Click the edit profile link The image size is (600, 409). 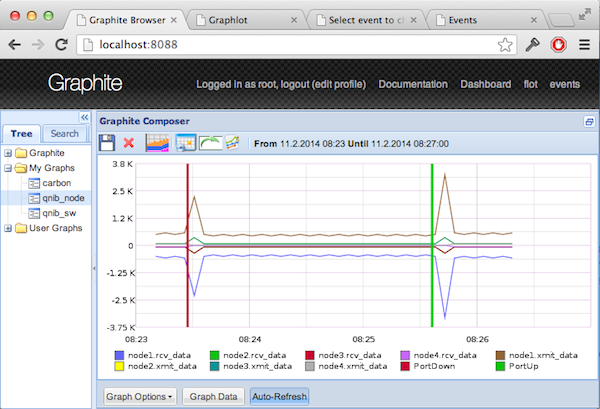[340, 84]
